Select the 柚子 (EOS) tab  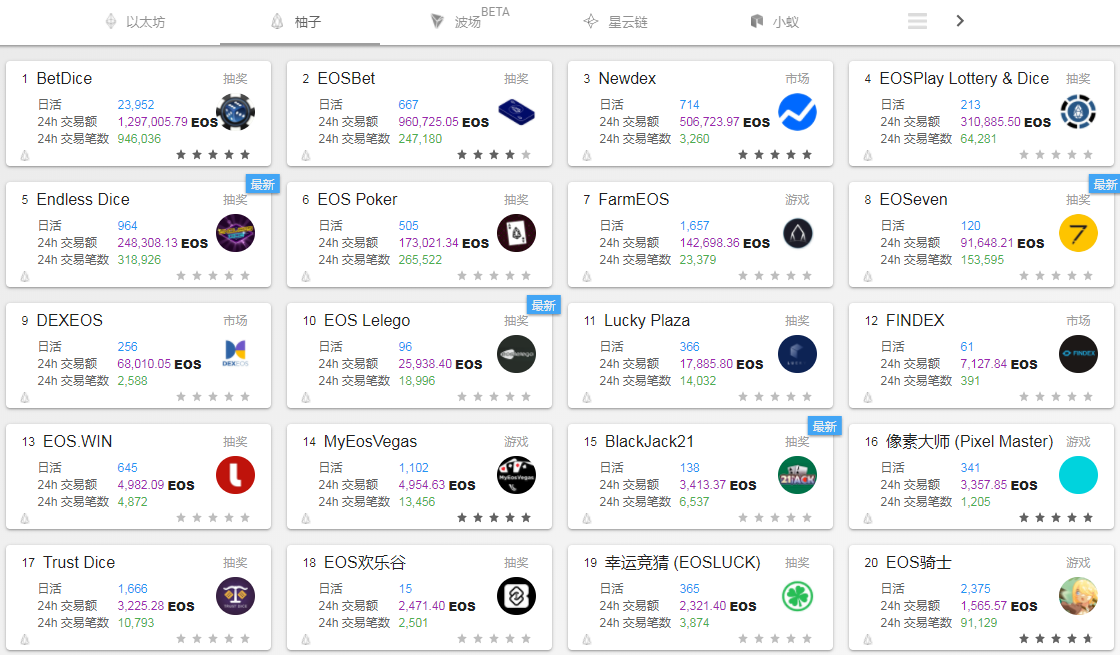(x=296, y=22)
